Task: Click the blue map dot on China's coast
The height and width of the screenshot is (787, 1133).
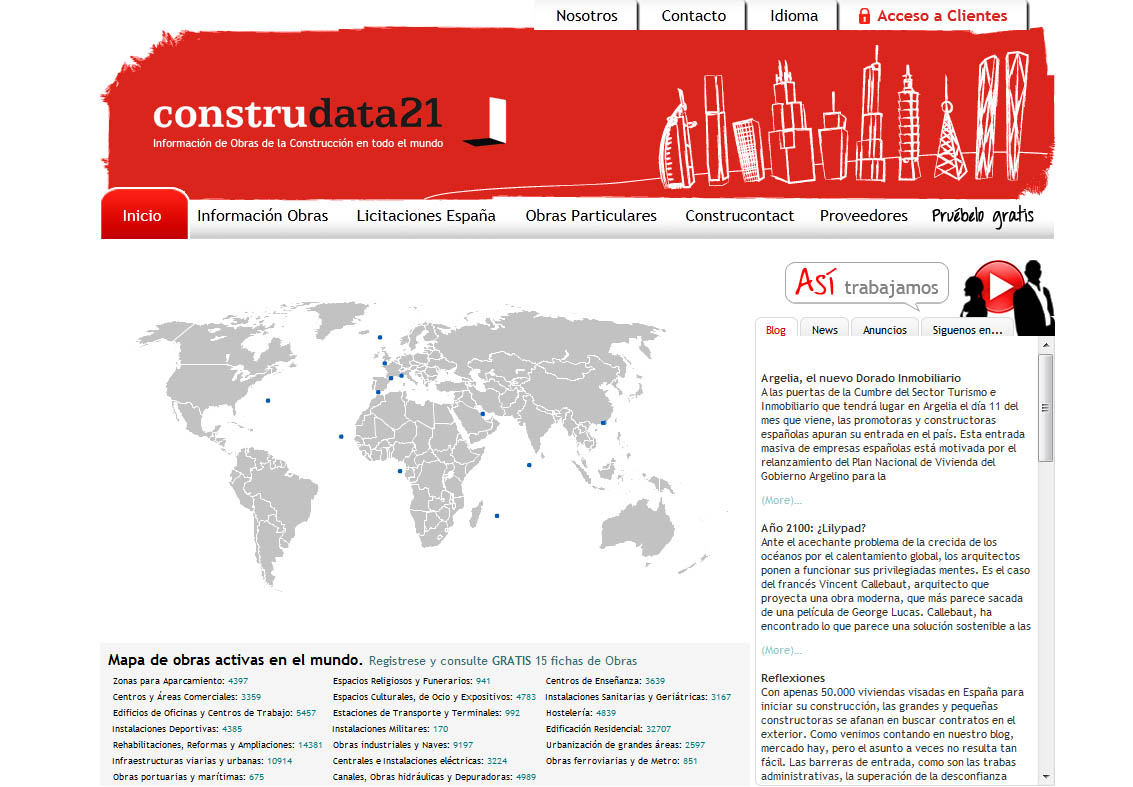Action: tap(603, 423)
